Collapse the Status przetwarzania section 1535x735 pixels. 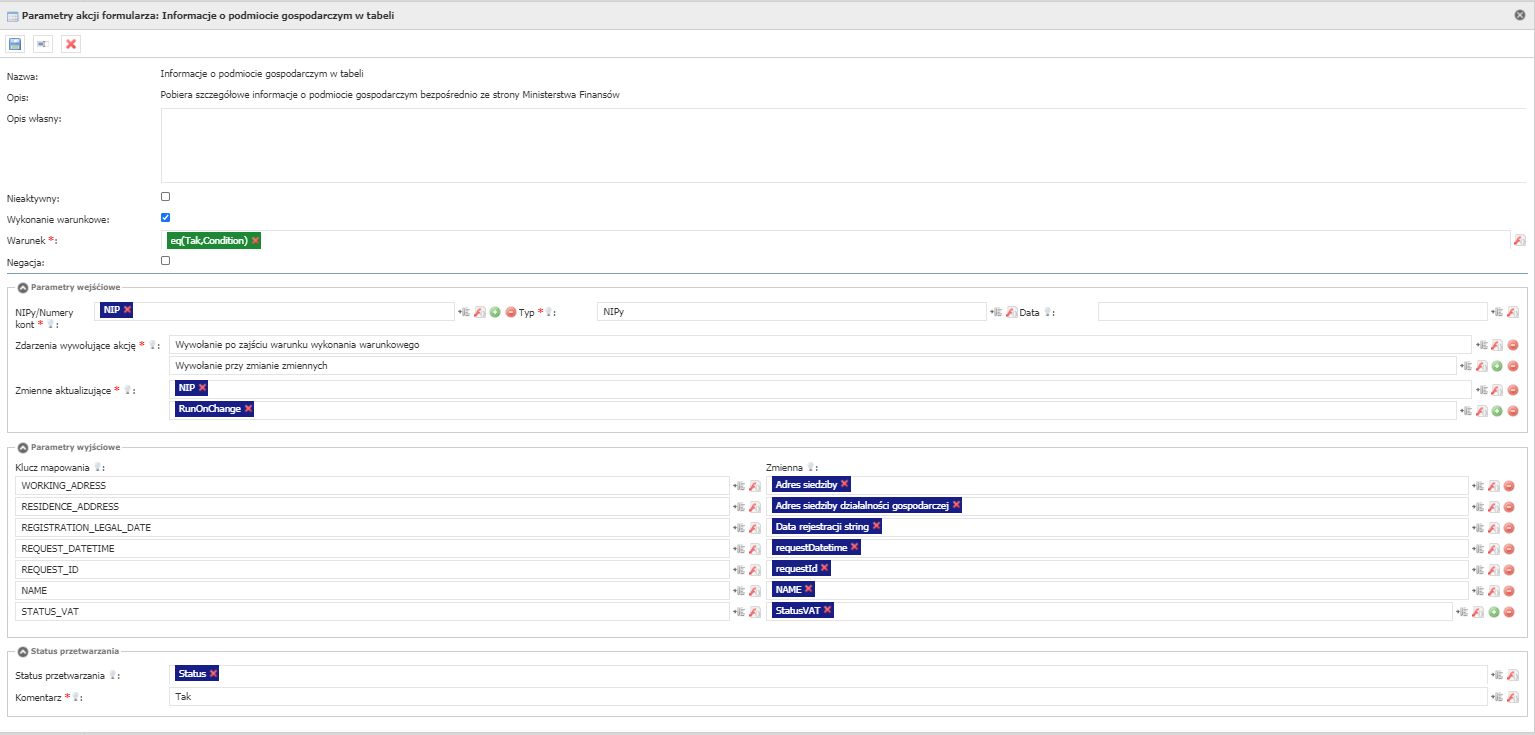23,651
